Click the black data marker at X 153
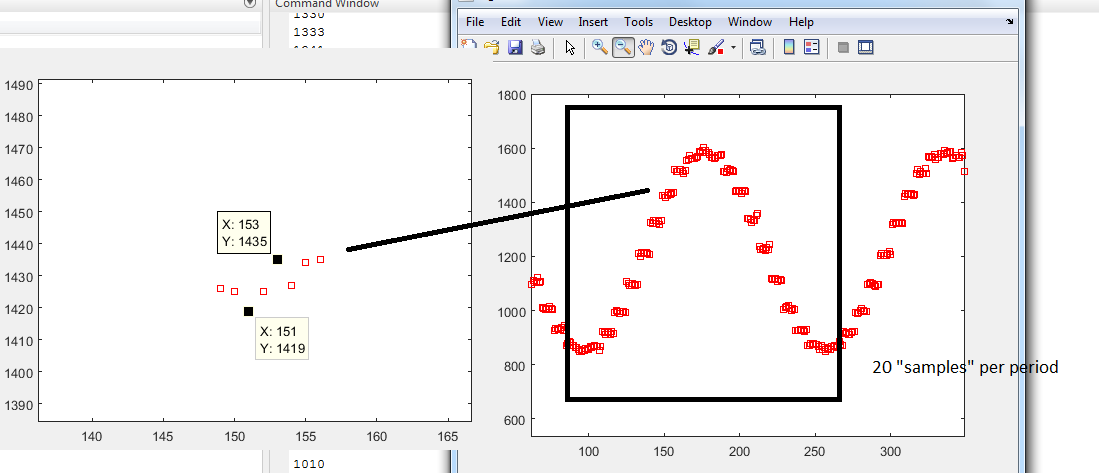The height and width of the screenshot is (473, 1099). click(x=278, y=259)
